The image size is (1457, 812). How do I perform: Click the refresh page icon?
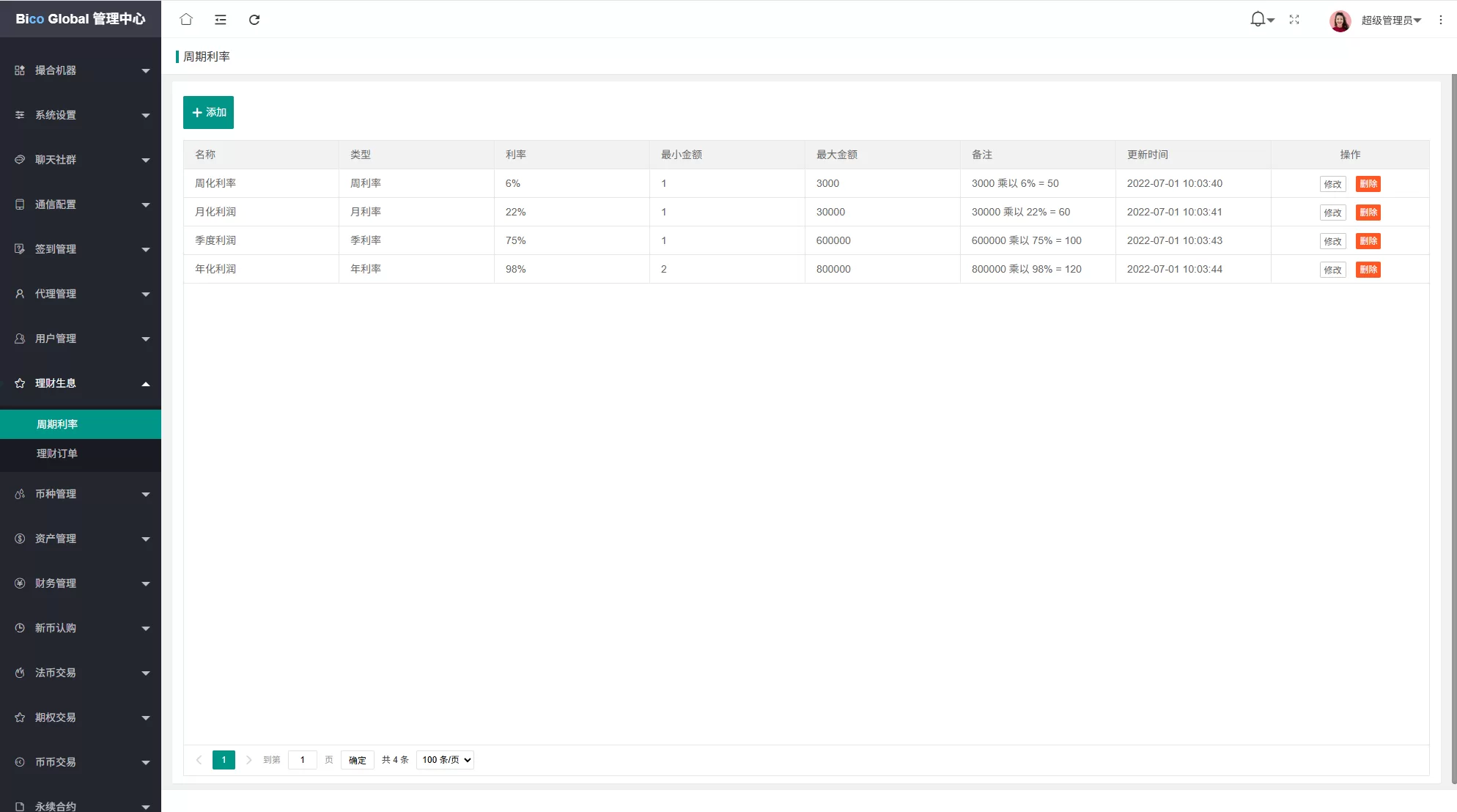(254, 20)
